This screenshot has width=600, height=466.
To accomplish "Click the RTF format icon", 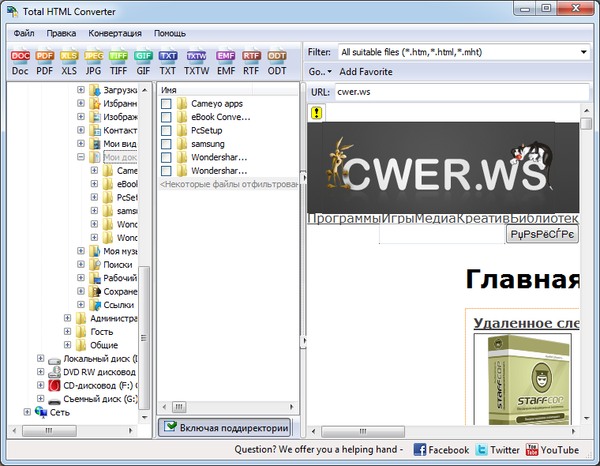I will click(251, 61).
